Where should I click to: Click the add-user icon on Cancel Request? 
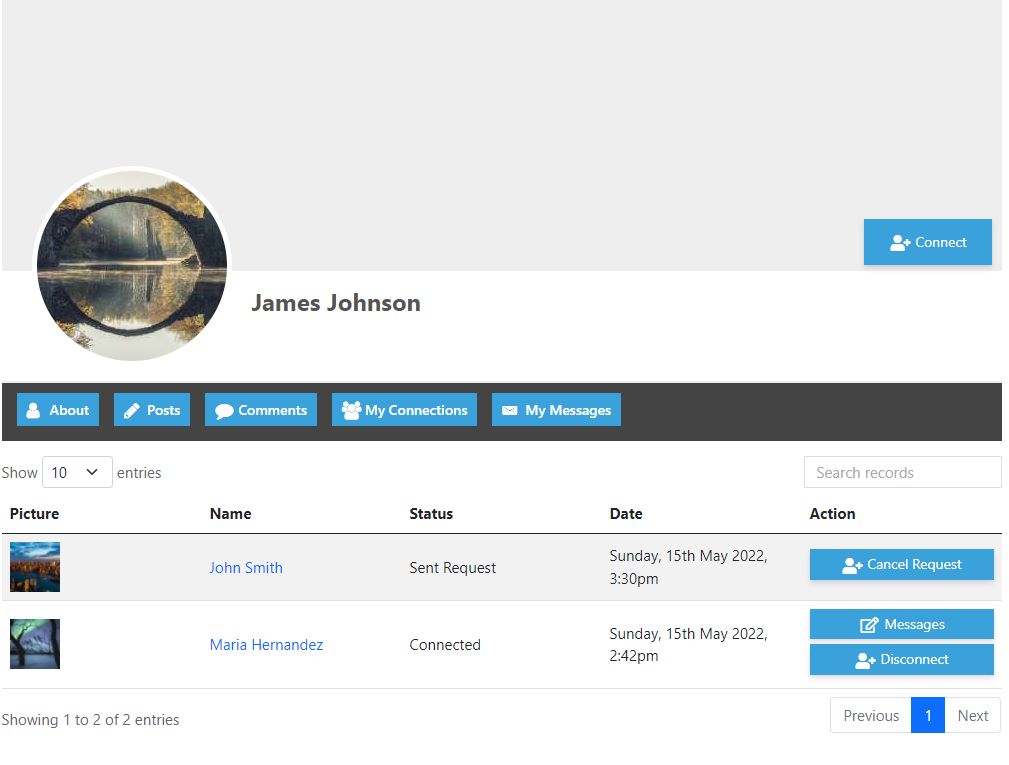[x=852, y=566]
